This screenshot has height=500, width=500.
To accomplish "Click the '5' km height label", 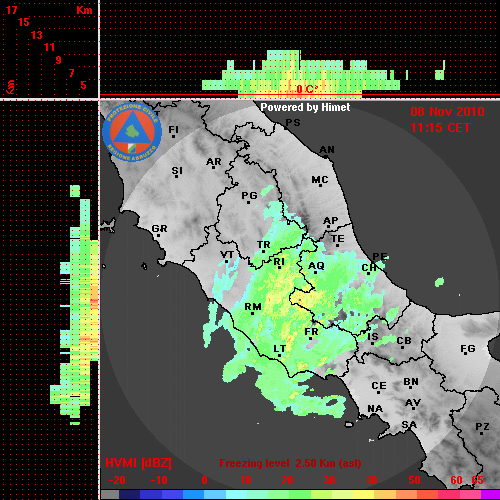I will [x=83, y=85].
